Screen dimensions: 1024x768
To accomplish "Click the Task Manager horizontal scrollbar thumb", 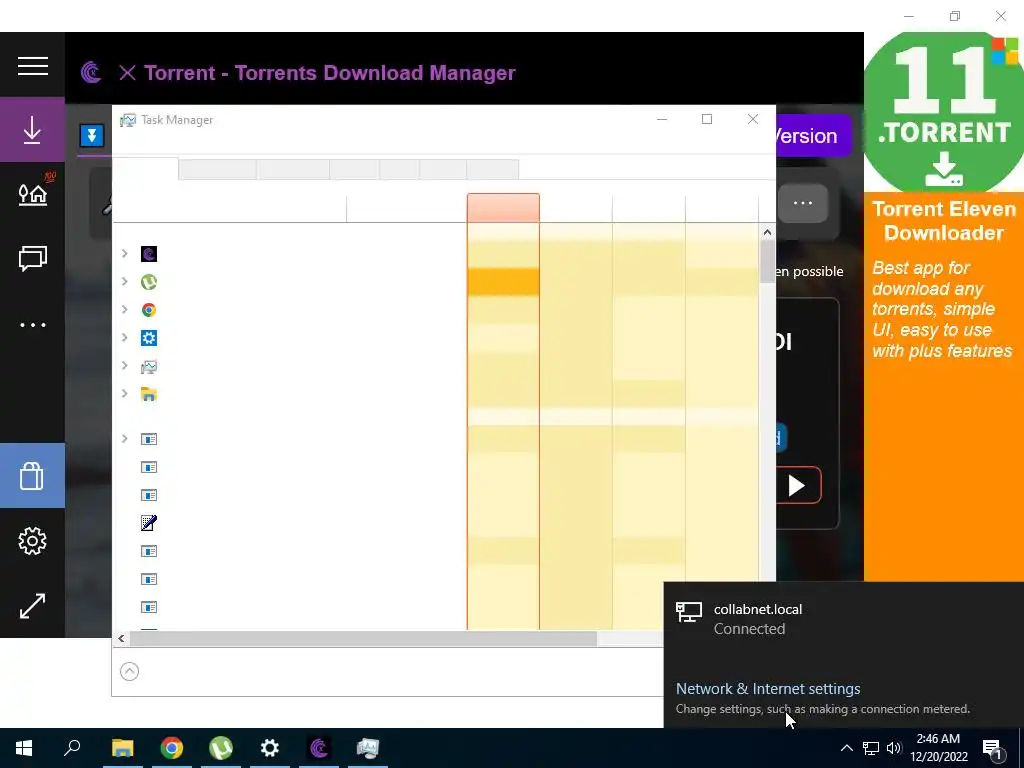I will pos(363,639).
